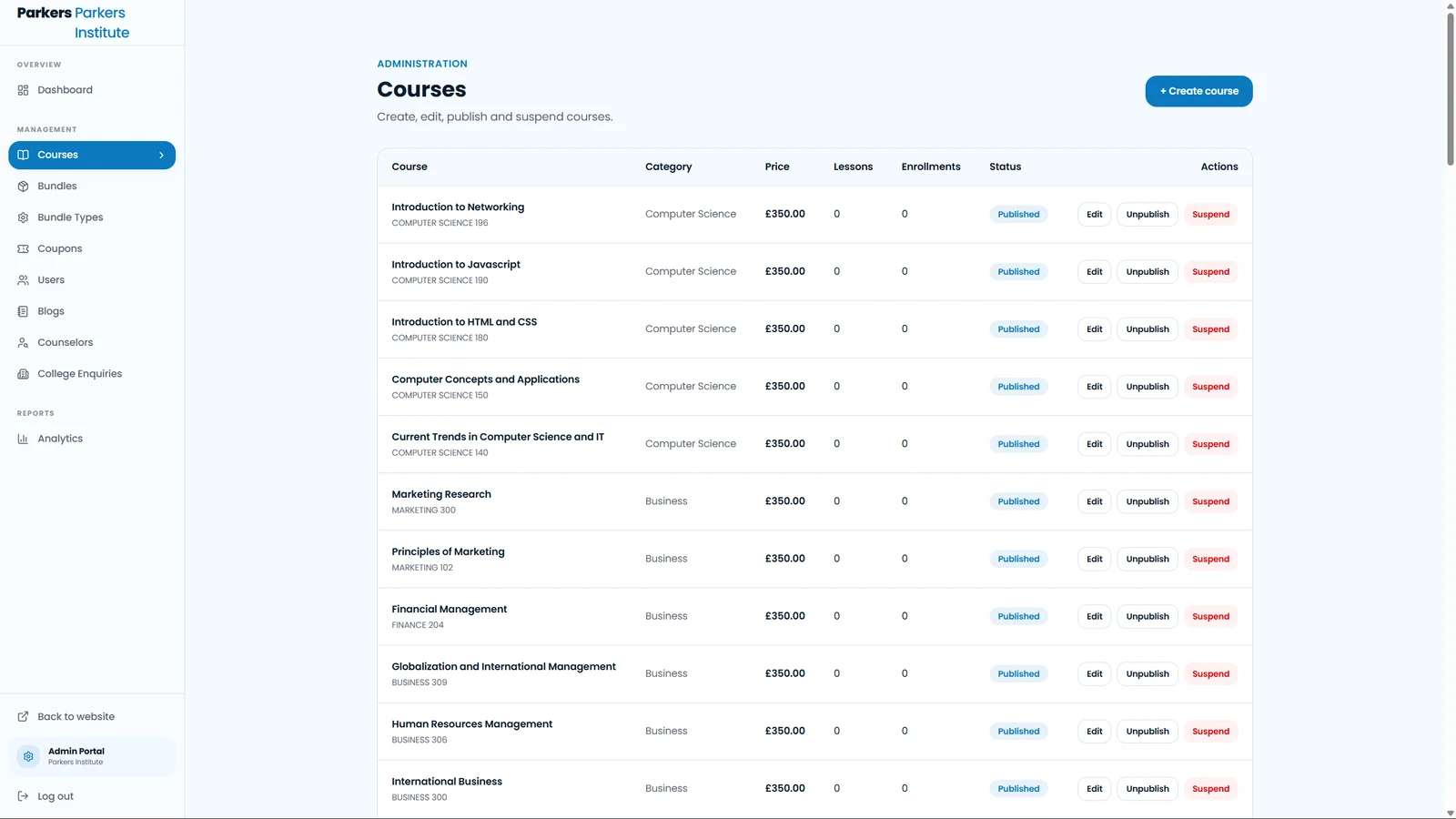
Task: Edit Computer Concepts and Applications course
Action: [x=1094, y=387]
